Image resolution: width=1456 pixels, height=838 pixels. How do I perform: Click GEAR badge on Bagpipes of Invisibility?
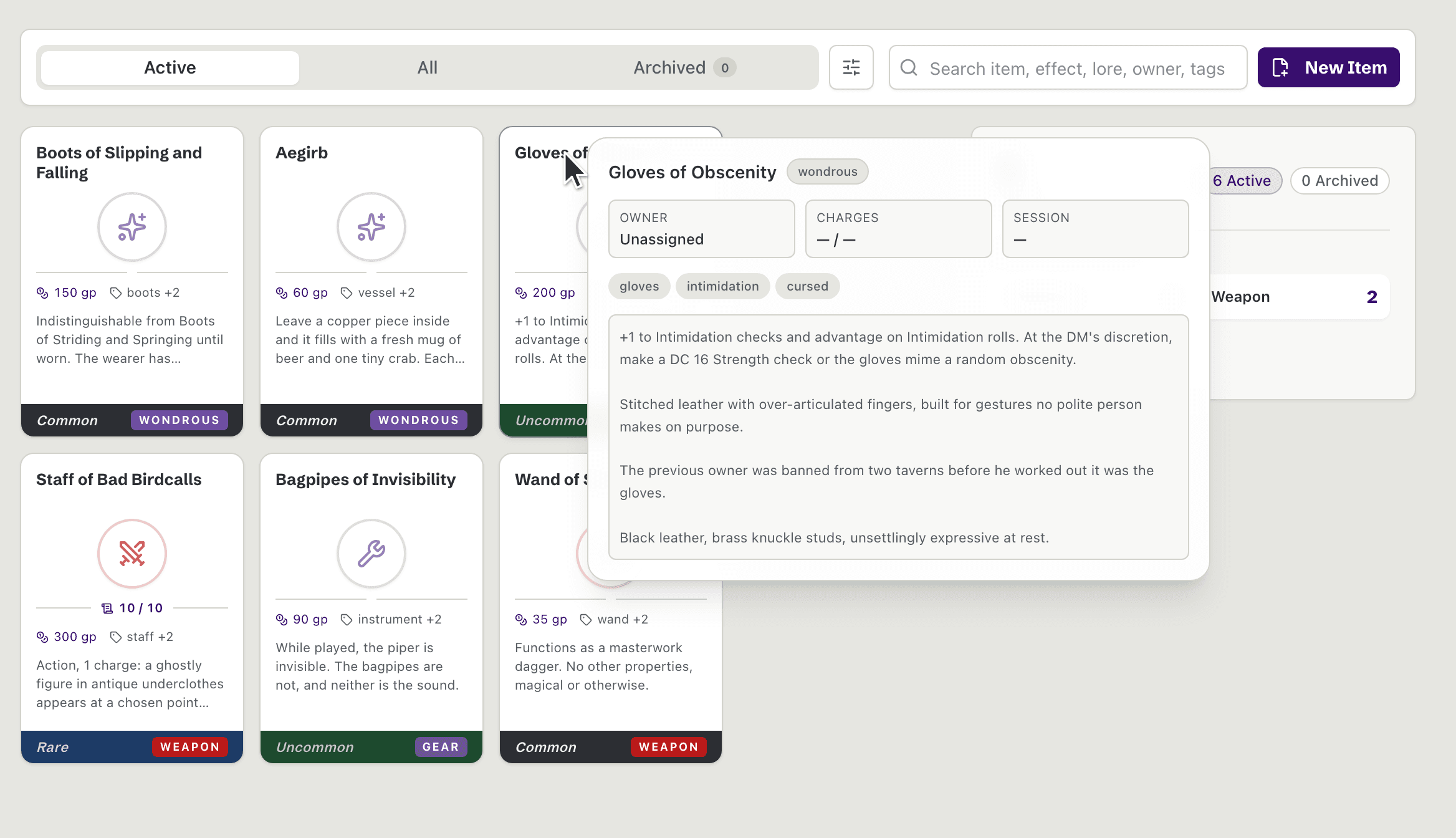coord(441,747)
